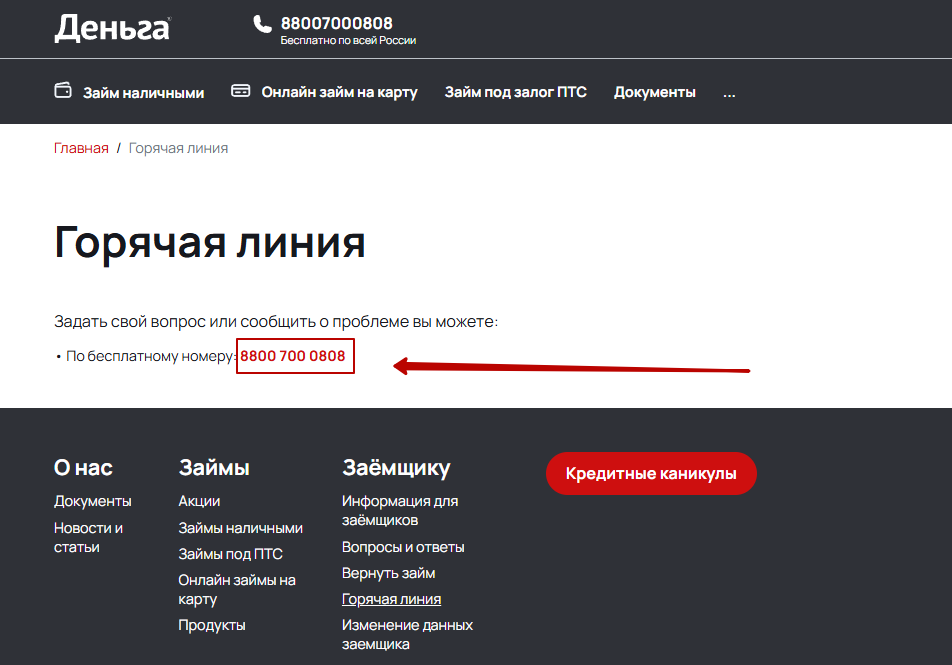Open Изменение данных заемщика footer link
The height and width of the screenshot is (665, 952).
click(407, 635)
